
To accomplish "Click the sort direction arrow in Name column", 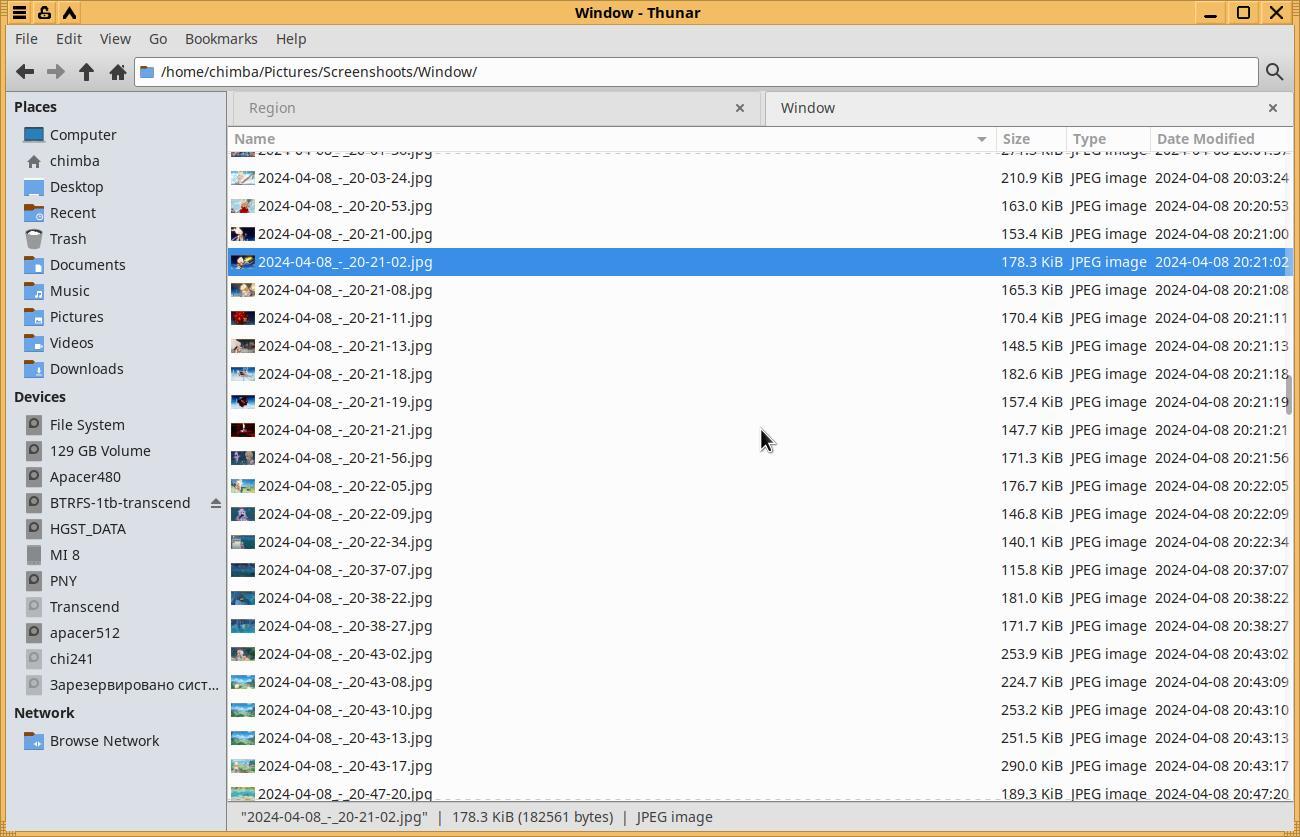I will tap(981, 139).
